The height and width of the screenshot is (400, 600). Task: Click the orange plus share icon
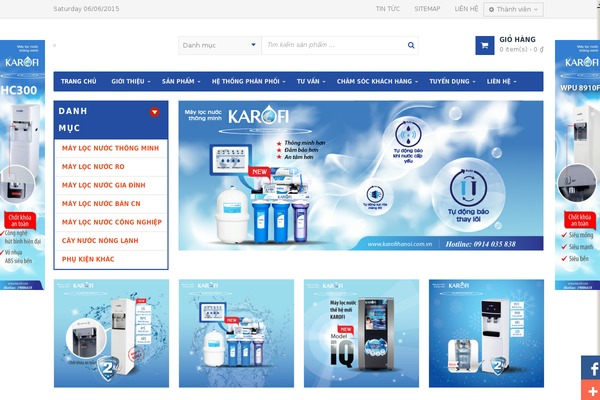pos(592,390)
